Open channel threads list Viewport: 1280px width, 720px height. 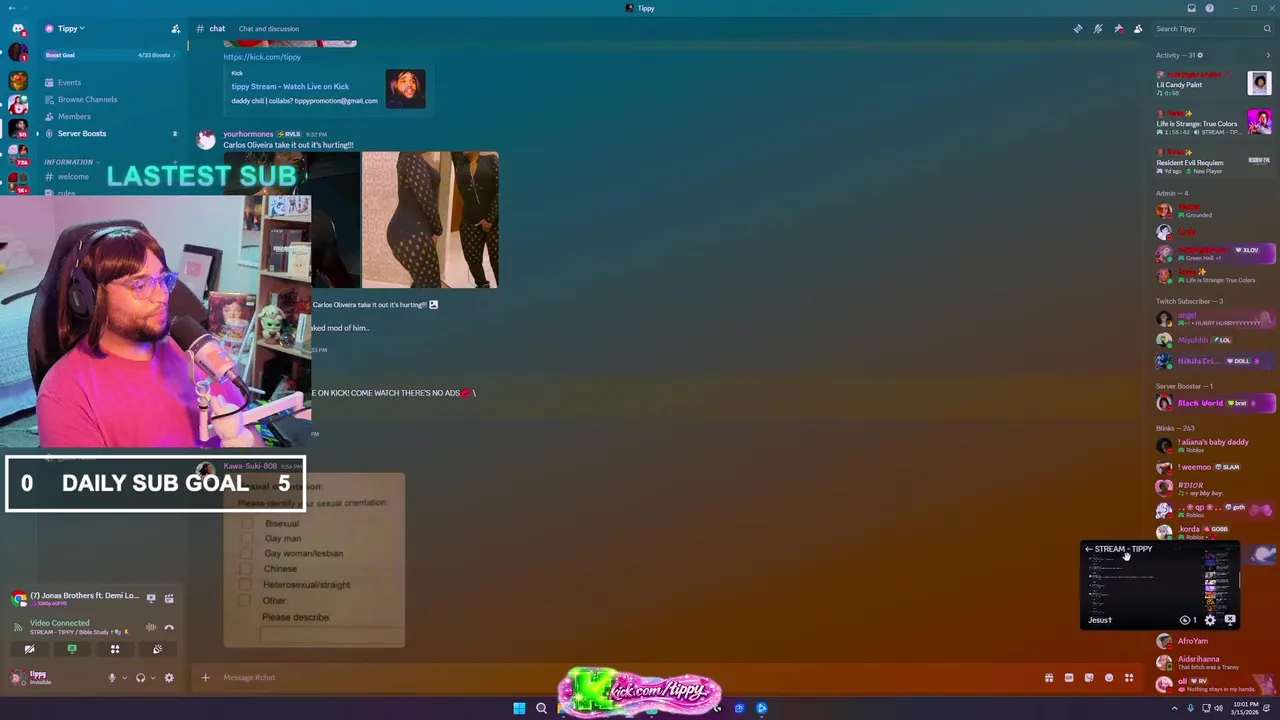point(1077,29)
